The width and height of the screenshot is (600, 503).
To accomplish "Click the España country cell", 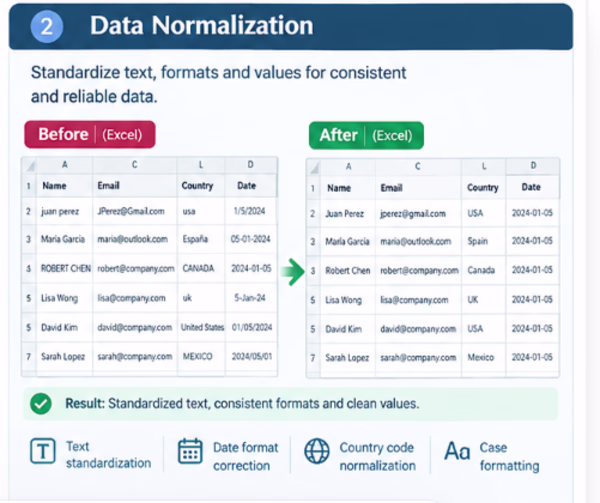I will (201, 239).
